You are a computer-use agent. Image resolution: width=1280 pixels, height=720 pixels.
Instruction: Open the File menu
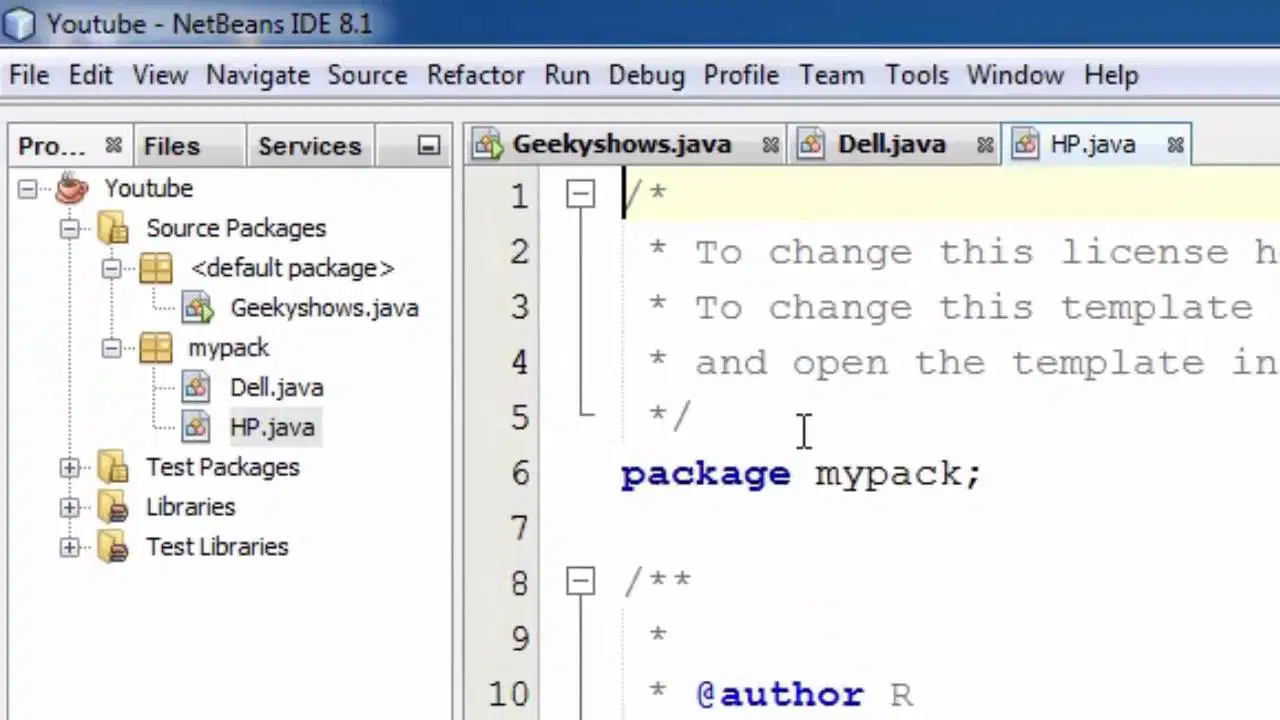[29, 75]
